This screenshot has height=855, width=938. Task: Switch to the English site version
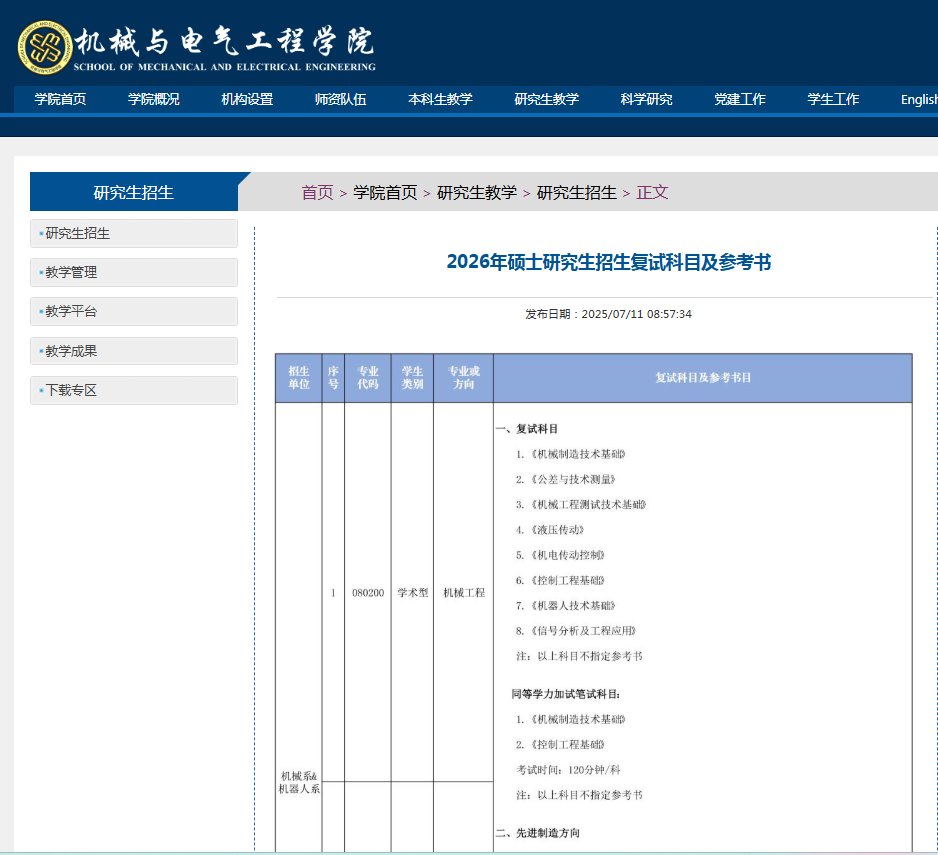pos(918,99)
